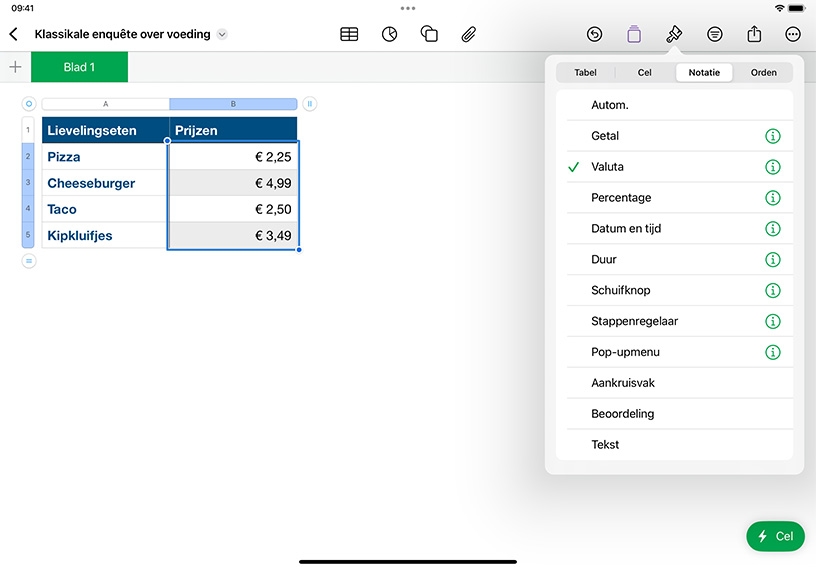Select the Notatie tab

pyautogui.click(x=704, y=73)
